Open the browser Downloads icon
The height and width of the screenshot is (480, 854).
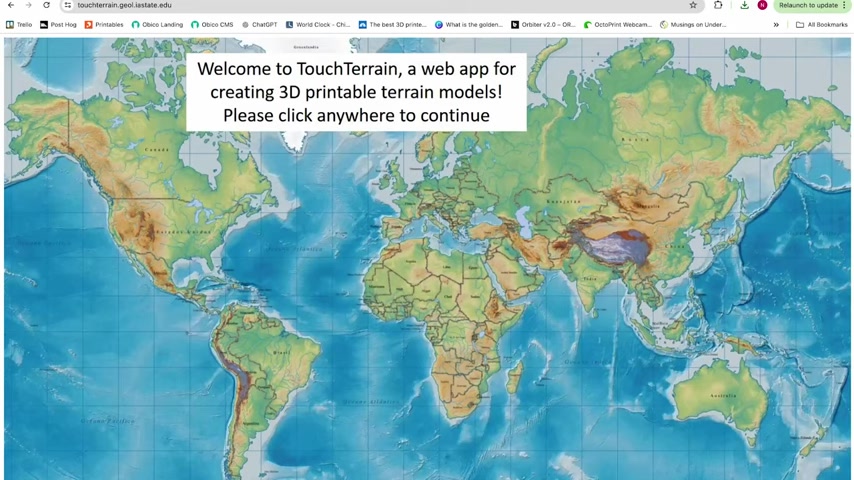pos(744,5)
